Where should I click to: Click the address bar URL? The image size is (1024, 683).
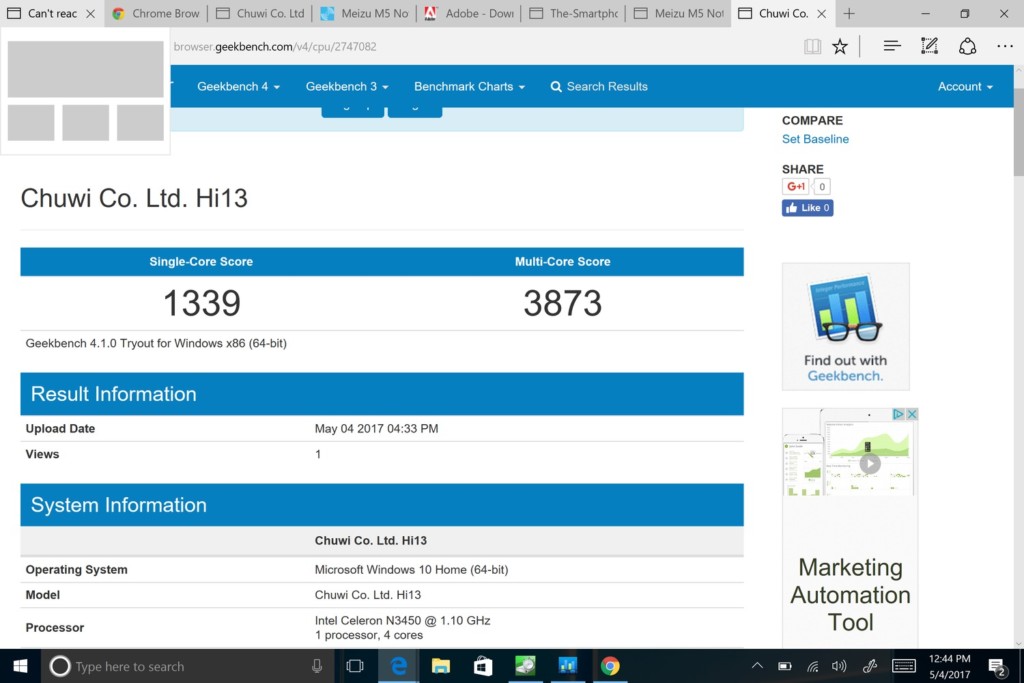pos(275,46)
